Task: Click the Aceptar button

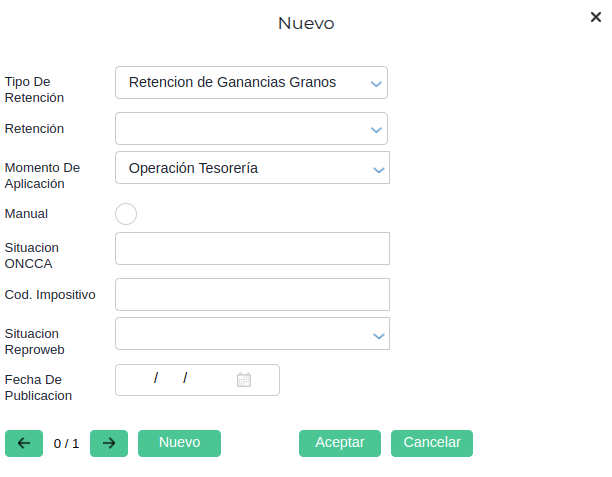Action: click(x=340, y=443)
